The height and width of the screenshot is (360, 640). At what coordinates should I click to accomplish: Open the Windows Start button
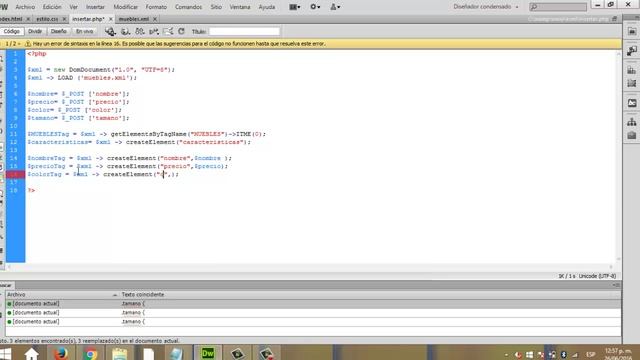tap(5, 353)
